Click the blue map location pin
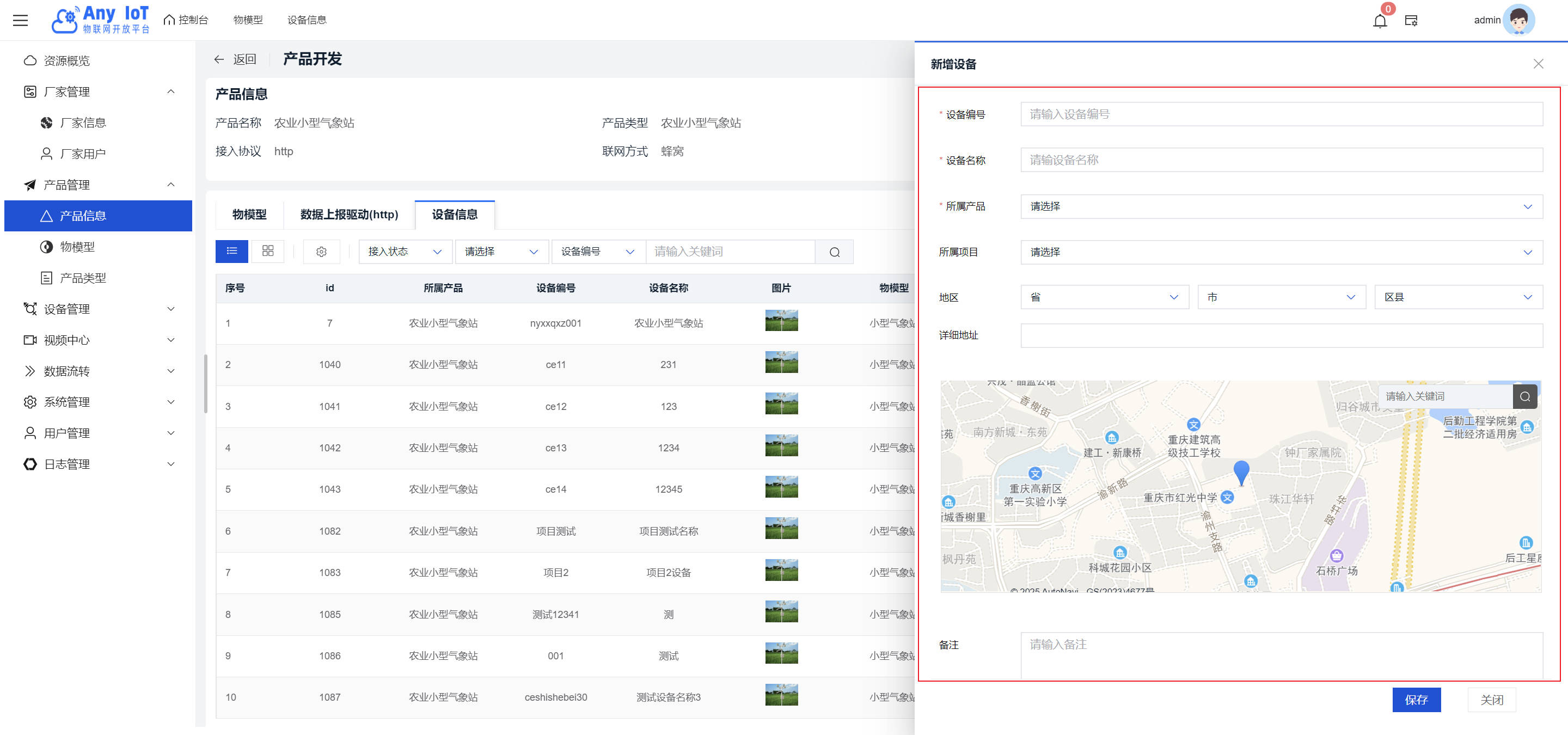Screen dimensions: 1568x735 coord(1241,471)
